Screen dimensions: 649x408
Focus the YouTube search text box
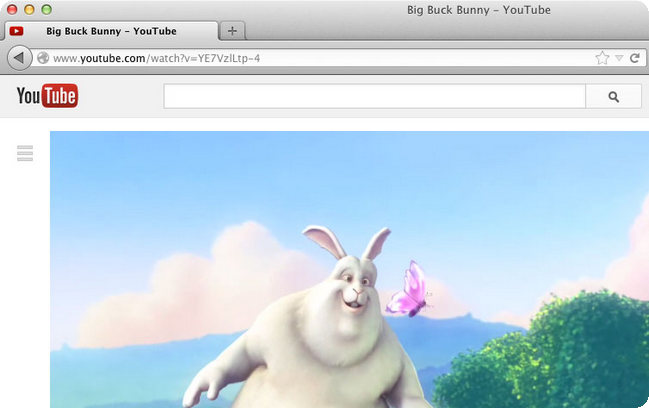[374, 97]
